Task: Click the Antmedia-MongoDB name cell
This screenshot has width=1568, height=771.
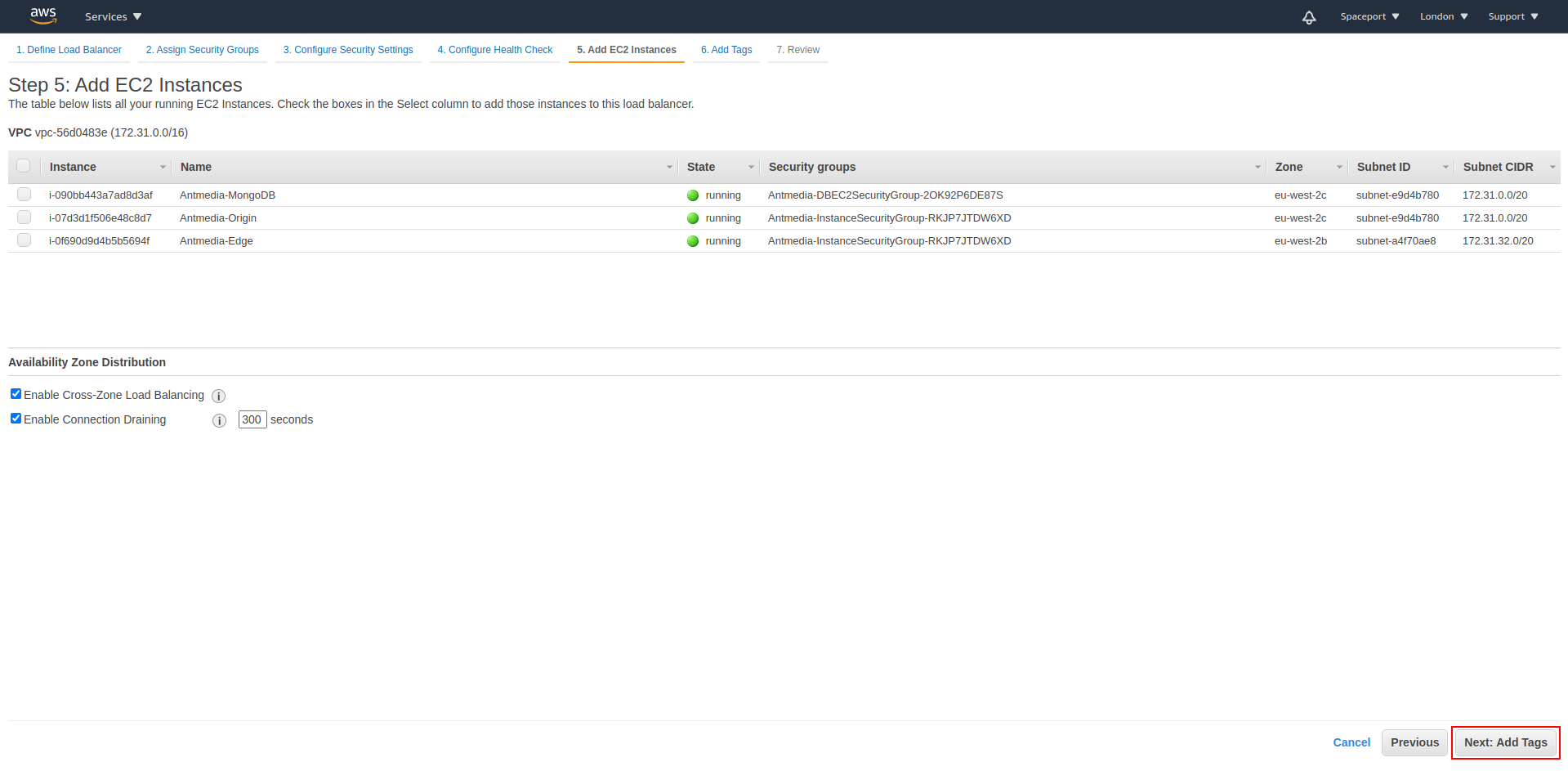Action: click(227, 195)
